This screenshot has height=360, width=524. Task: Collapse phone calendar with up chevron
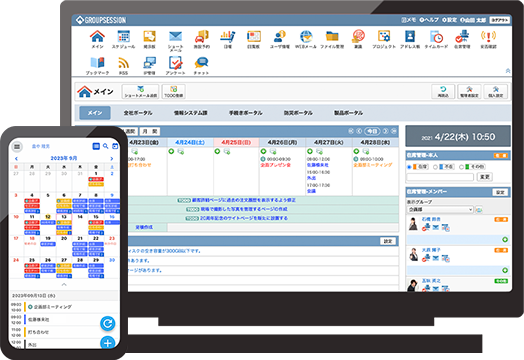64,284
